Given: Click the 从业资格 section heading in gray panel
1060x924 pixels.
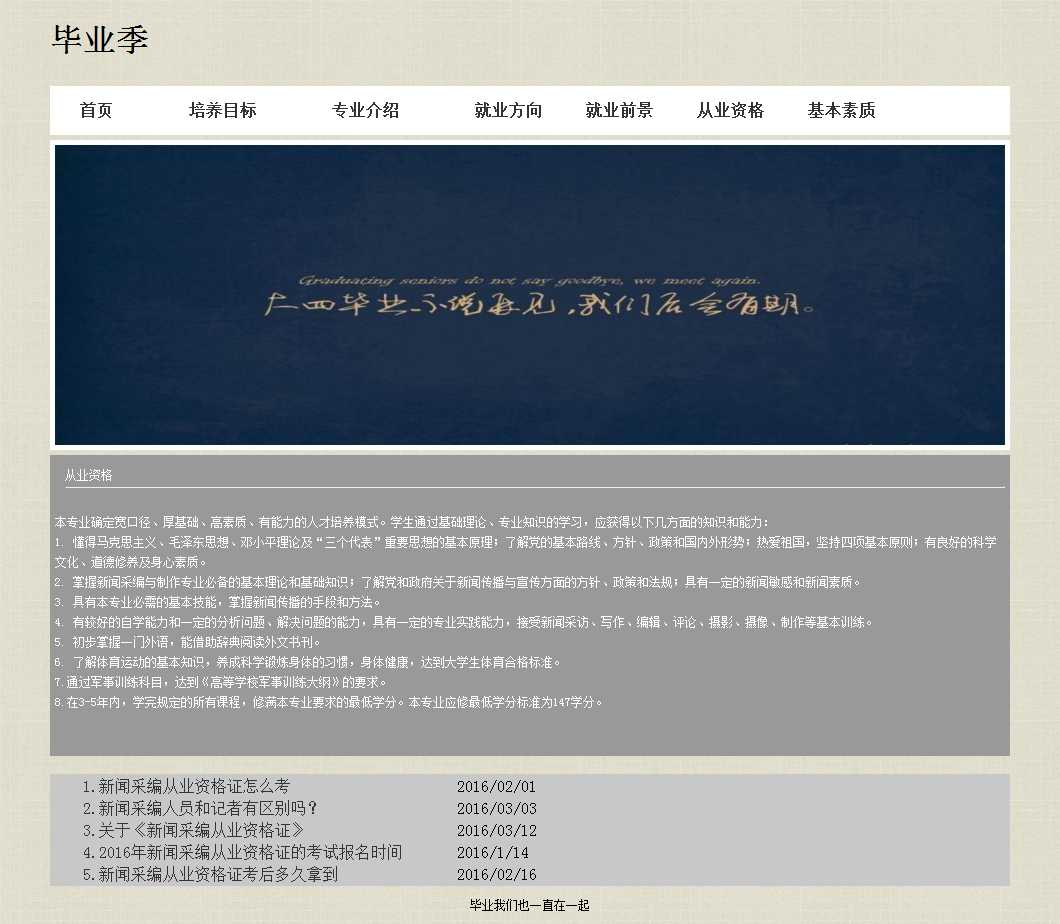Looking at the screenshot, I should point(89,476).
